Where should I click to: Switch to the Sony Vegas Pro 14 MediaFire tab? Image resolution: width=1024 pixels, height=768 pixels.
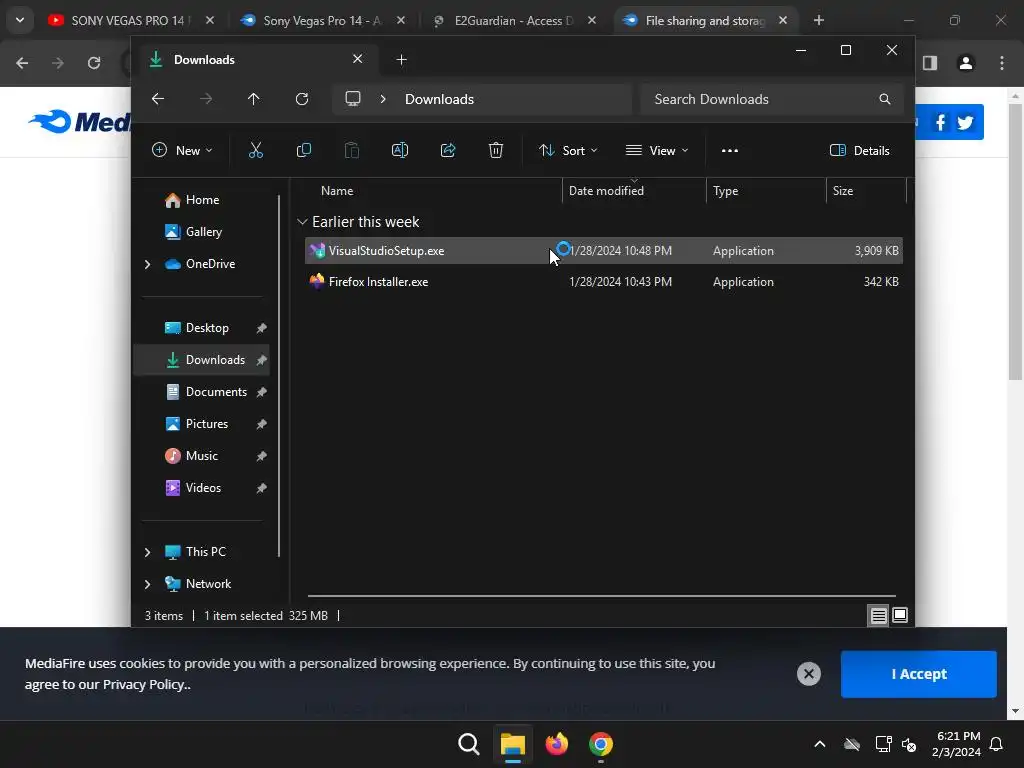(321, 21)
